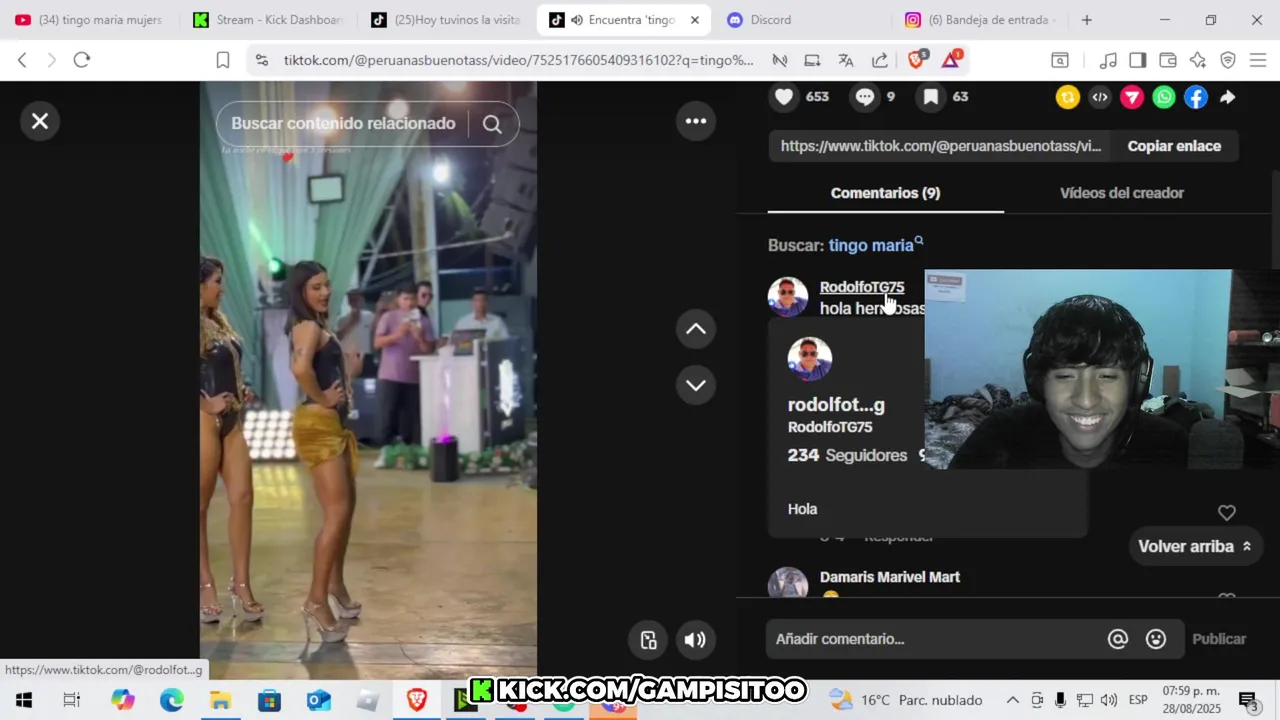This screenshot has height=720, width=1280.
Task: Open the RodolfoTG75 comment avatar
Action: 788,297
